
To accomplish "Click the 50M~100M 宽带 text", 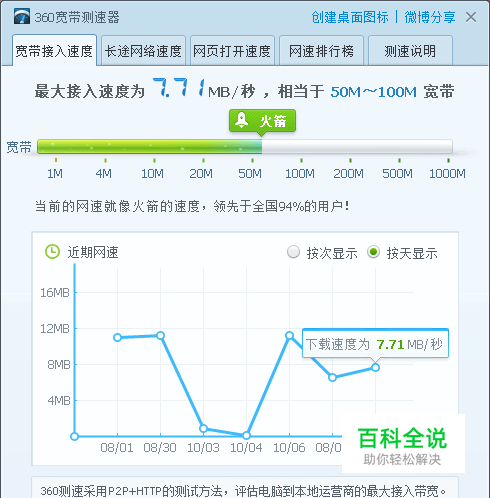I will 392,92.
